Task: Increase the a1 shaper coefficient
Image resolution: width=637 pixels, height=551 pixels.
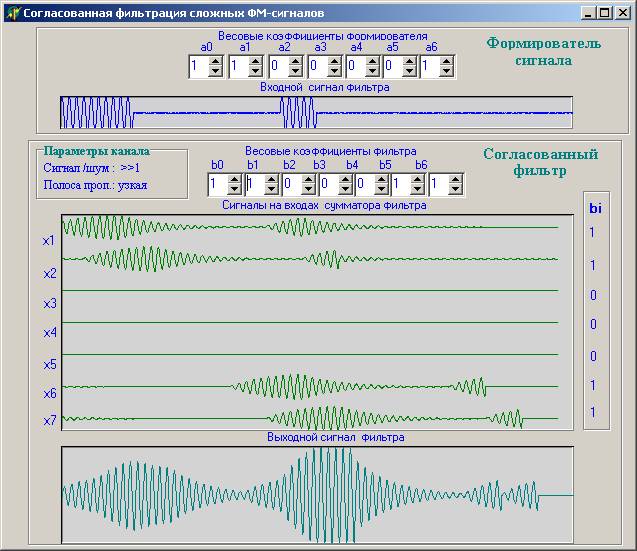Action: (x=255, y=62)
